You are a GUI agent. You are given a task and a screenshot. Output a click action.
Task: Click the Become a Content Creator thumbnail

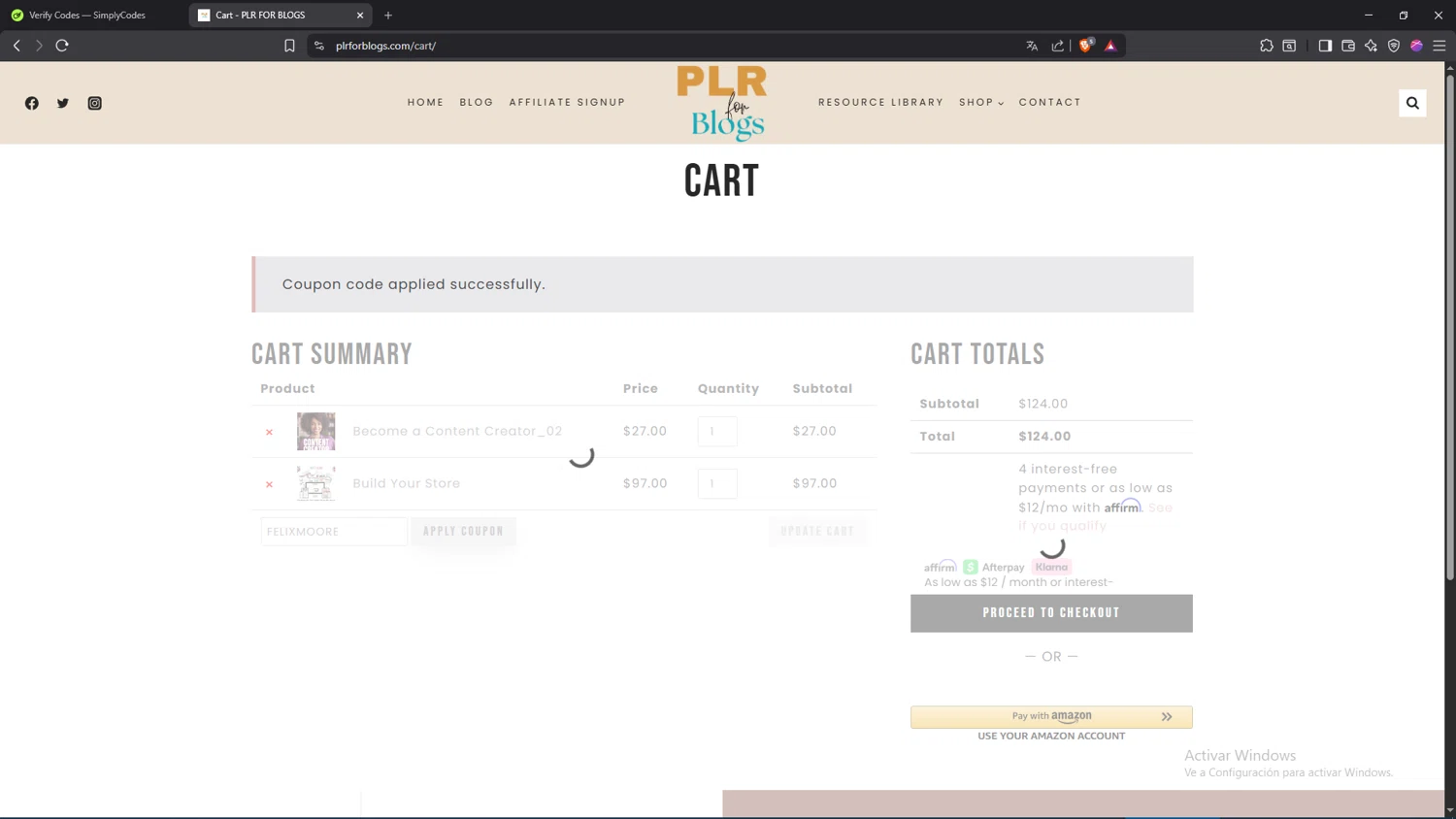coord(315,431)
